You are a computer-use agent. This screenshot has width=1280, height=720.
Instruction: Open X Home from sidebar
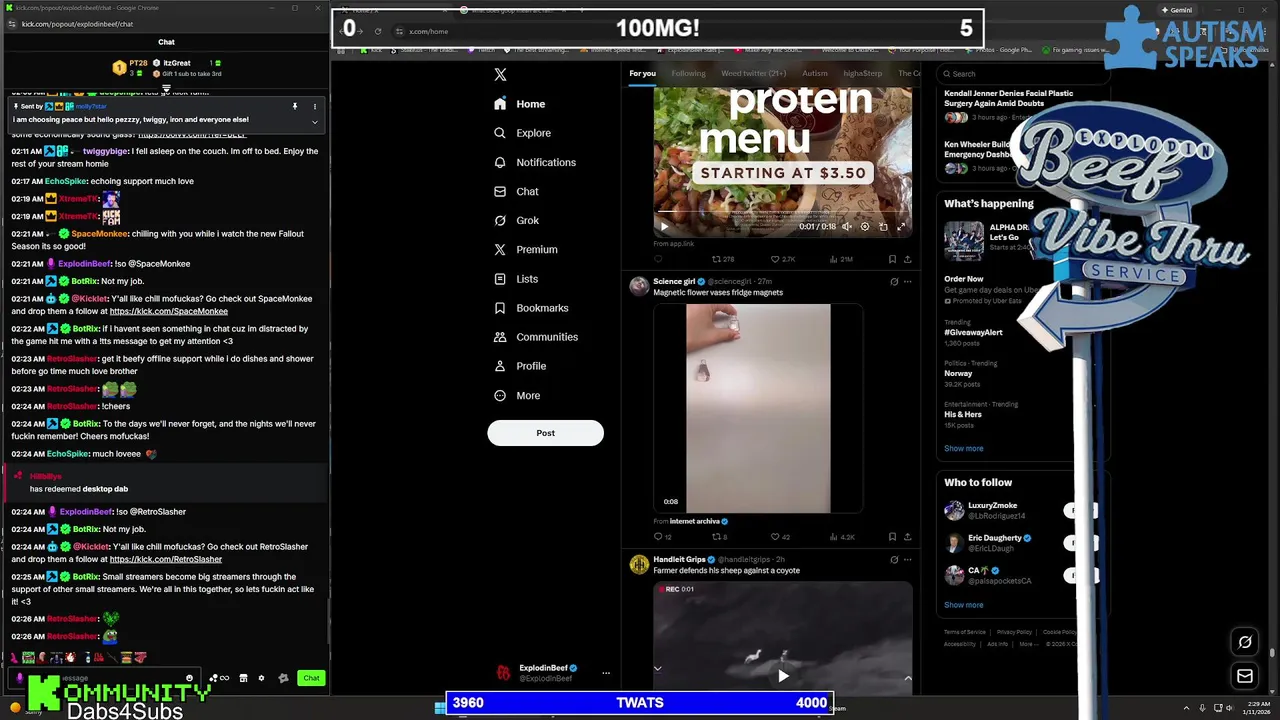click(x=520, y=104)
